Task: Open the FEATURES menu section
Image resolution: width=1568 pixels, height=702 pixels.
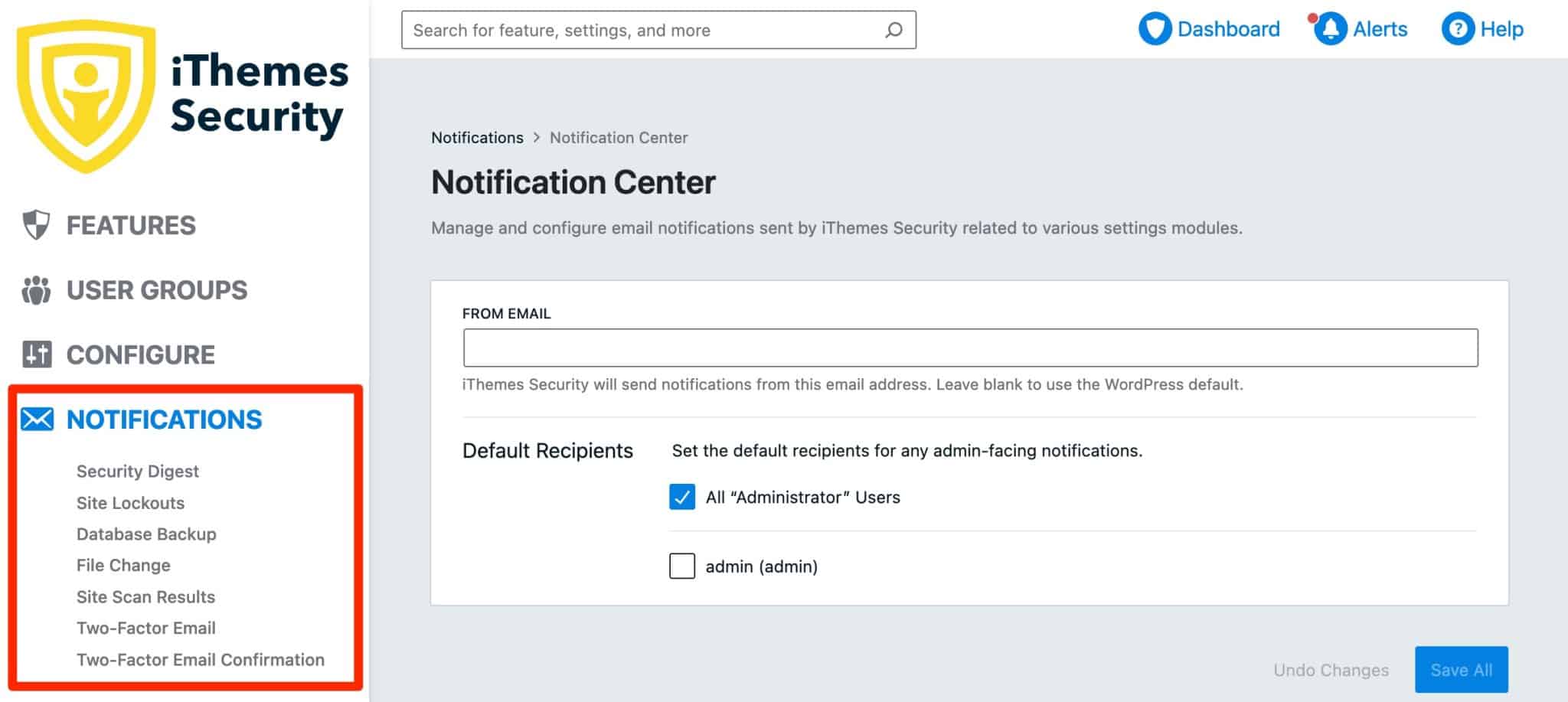Action: tap(131, 225)
